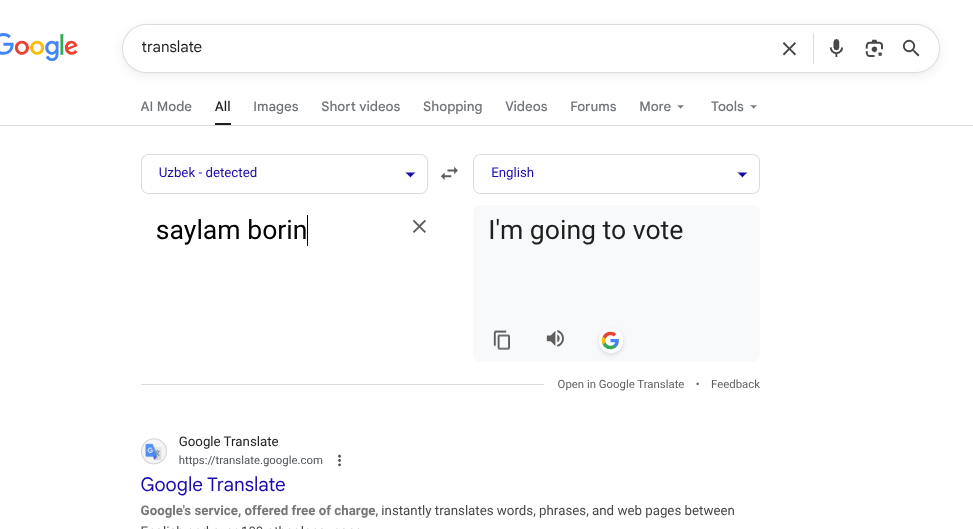The width and height of the screenshot is (973, 529).
Task: Click Open in Google Translate link
Action: 621,384
